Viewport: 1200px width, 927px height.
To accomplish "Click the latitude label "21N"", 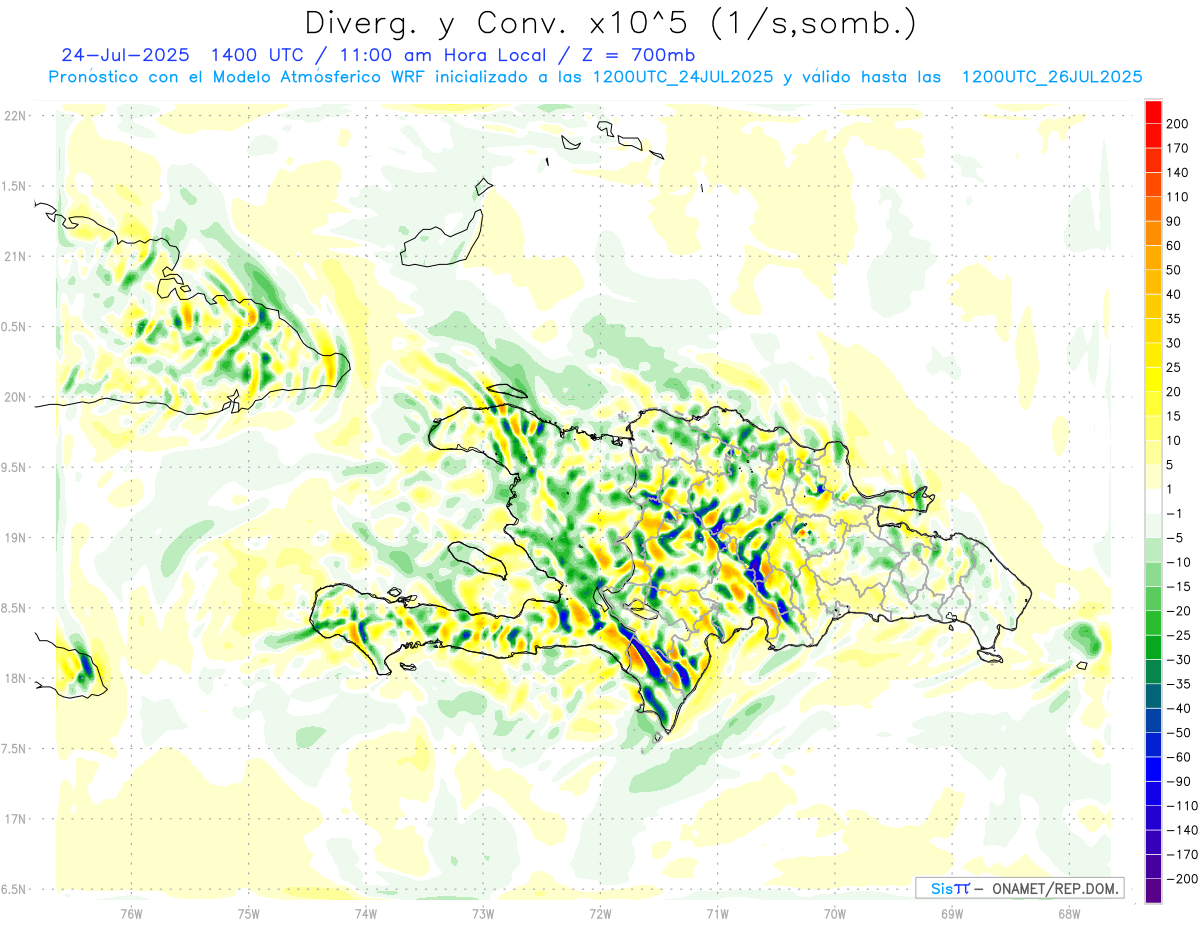I will (15, 257).
